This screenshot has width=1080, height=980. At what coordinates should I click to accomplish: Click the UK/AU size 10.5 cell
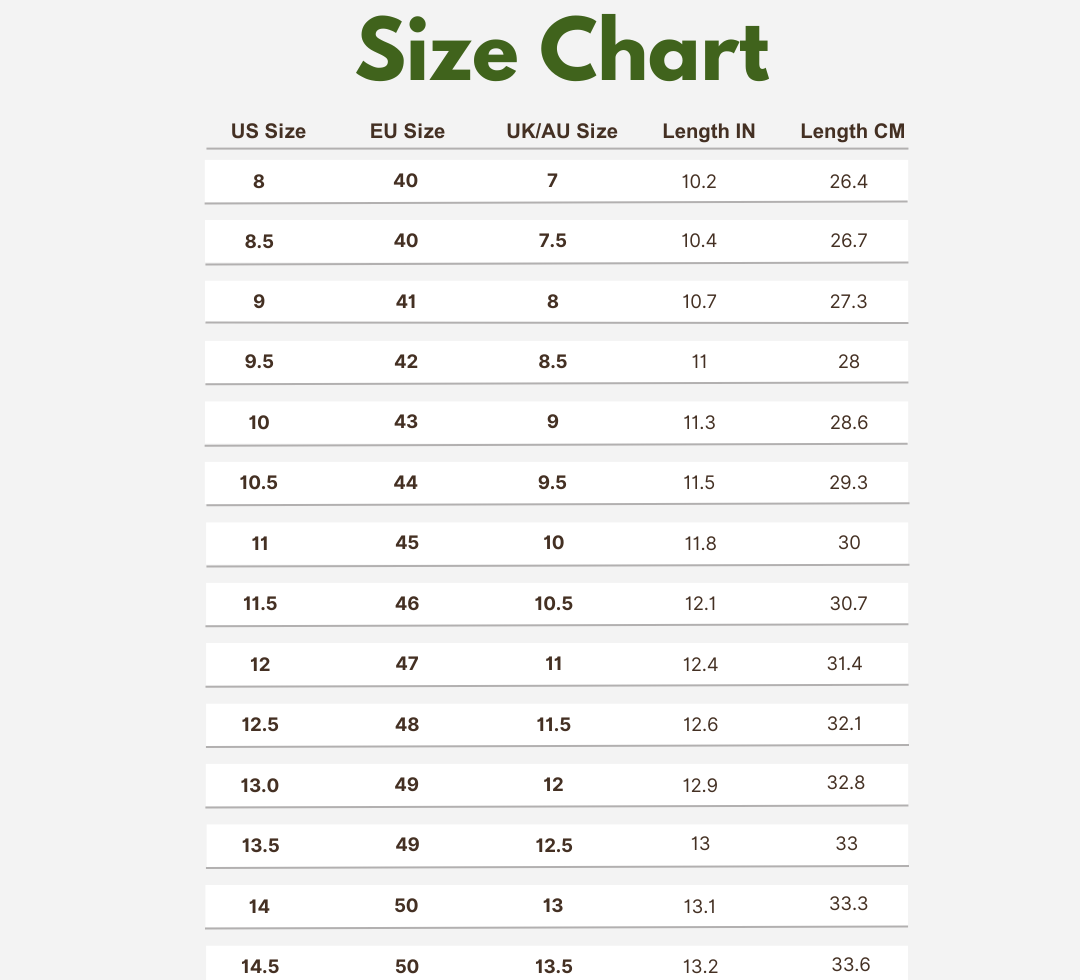[553, 603]
